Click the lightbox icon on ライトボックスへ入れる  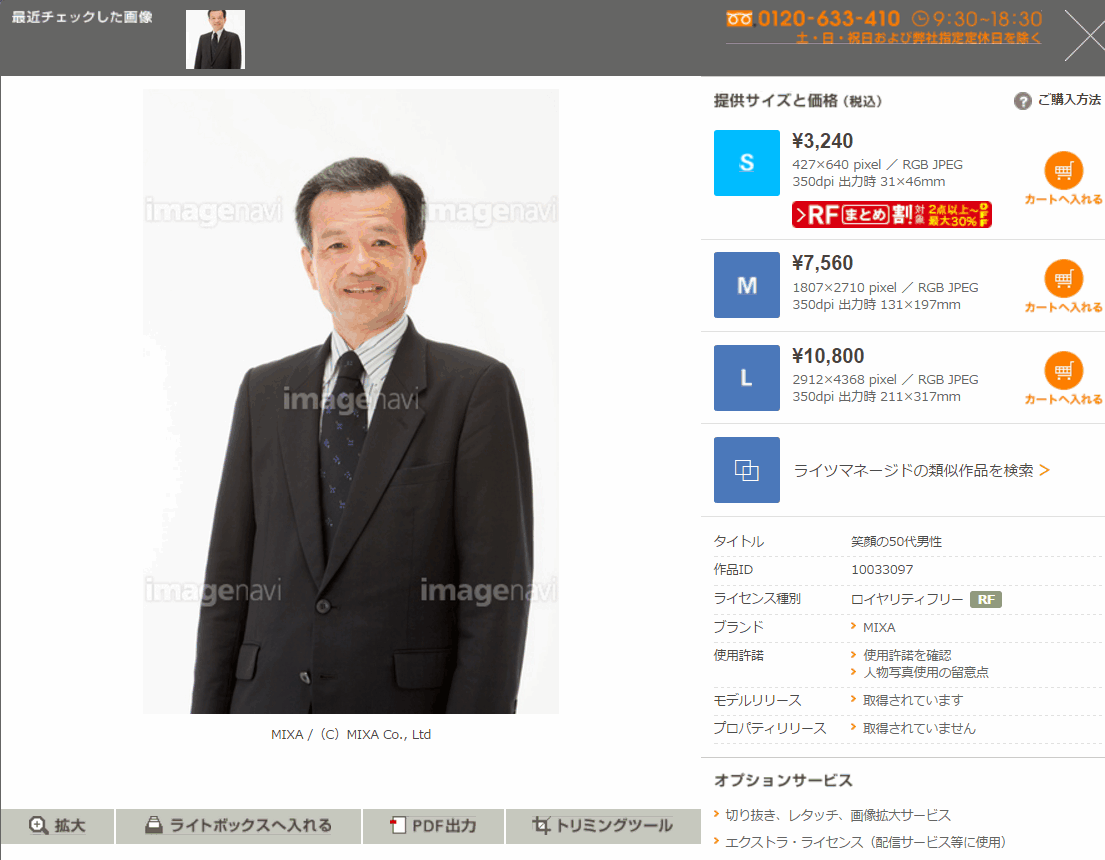click(x=154, y=826)
